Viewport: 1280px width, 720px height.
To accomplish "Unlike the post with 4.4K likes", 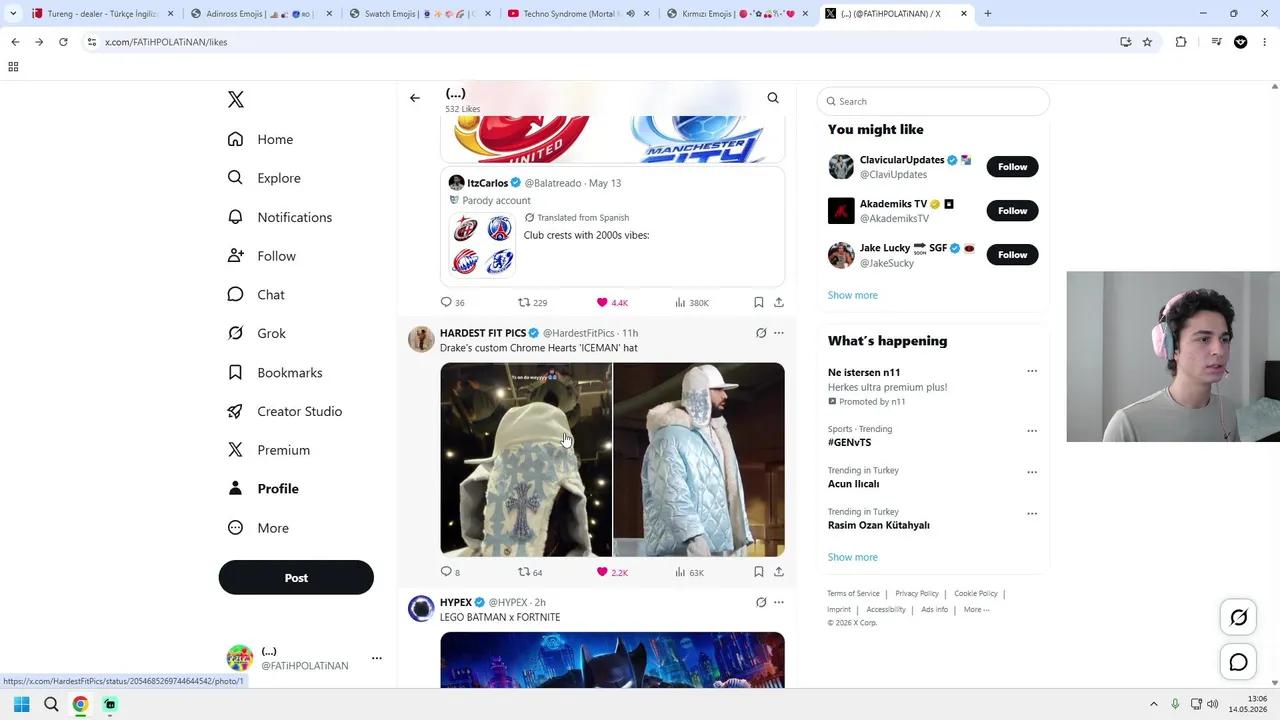I will (602, 302).
